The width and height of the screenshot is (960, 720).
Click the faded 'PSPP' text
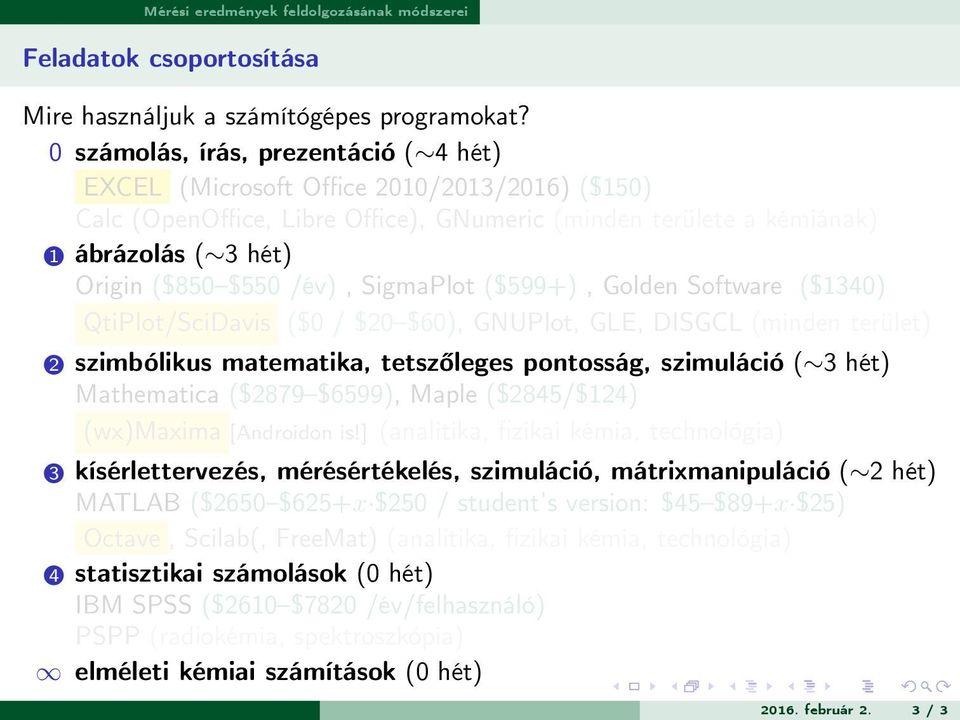pos(108,636)
